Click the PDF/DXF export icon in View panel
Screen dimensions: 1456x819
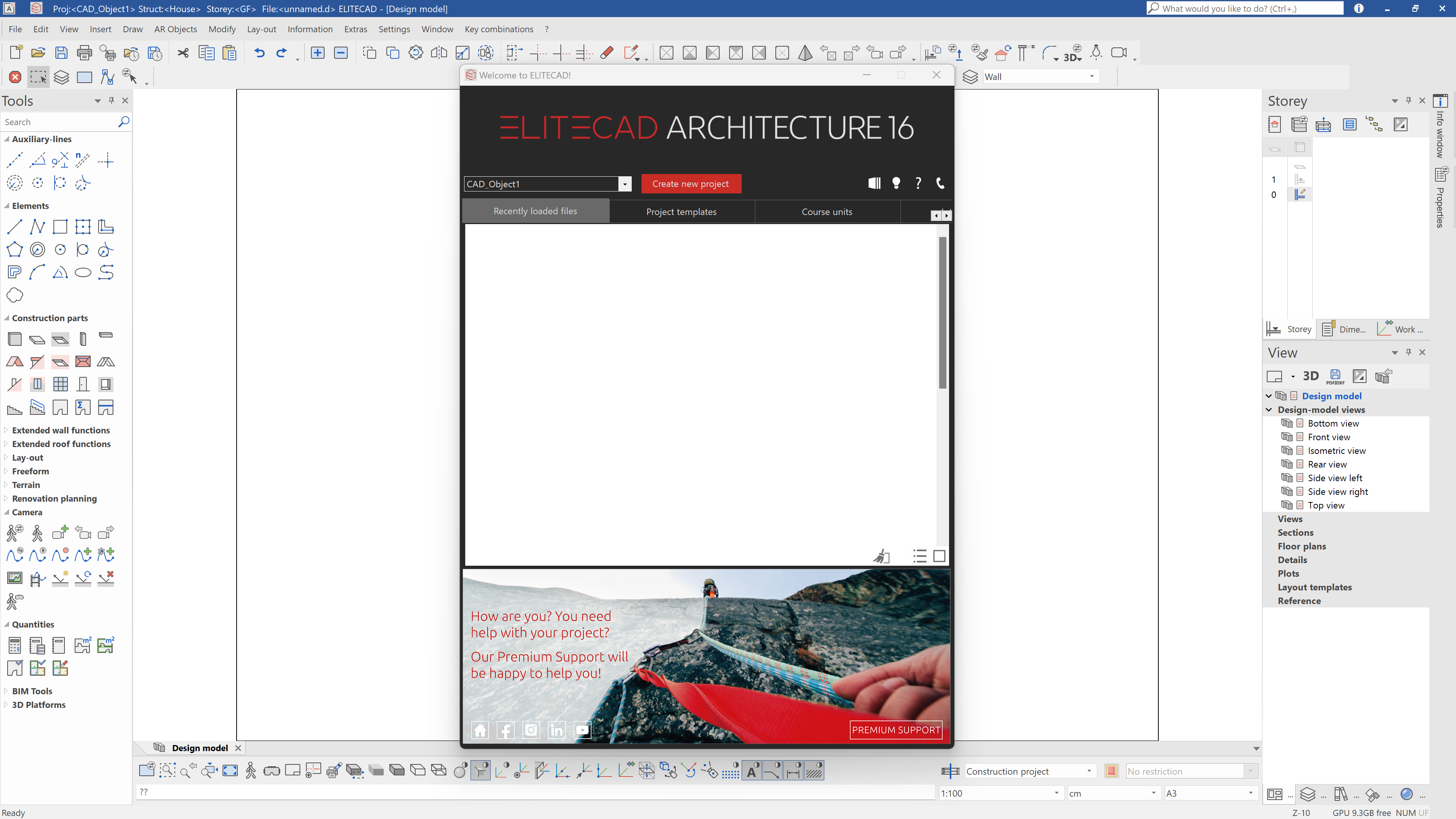(1335, 377)
